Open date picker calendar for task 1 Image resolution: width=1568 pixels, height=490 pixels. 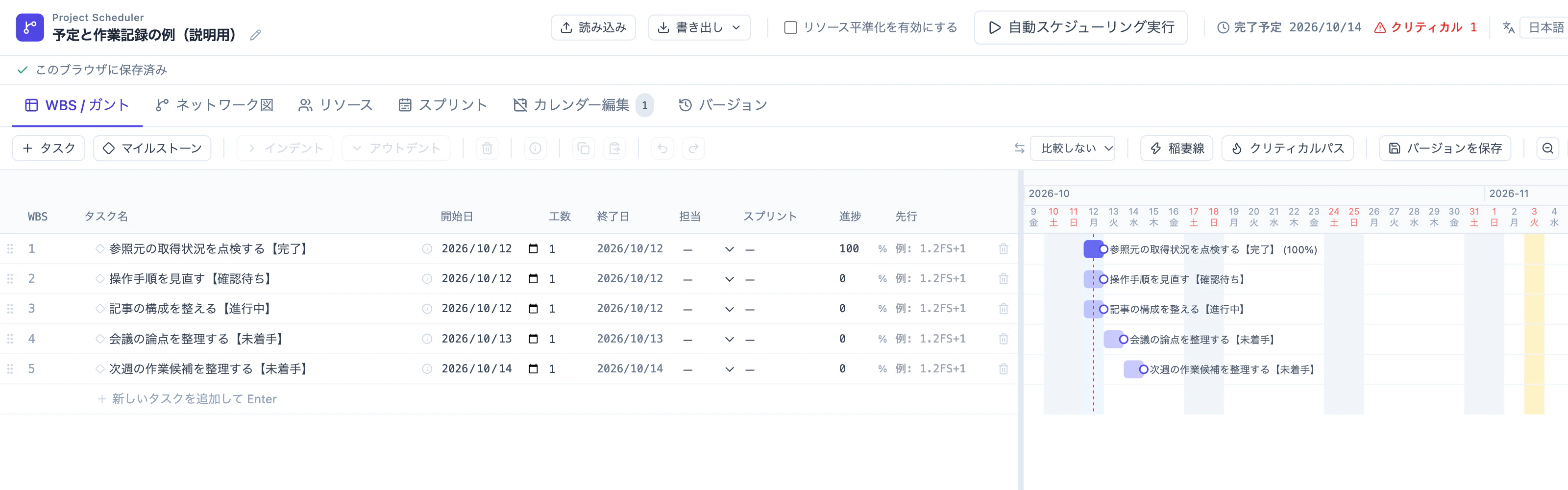point(533,249)
